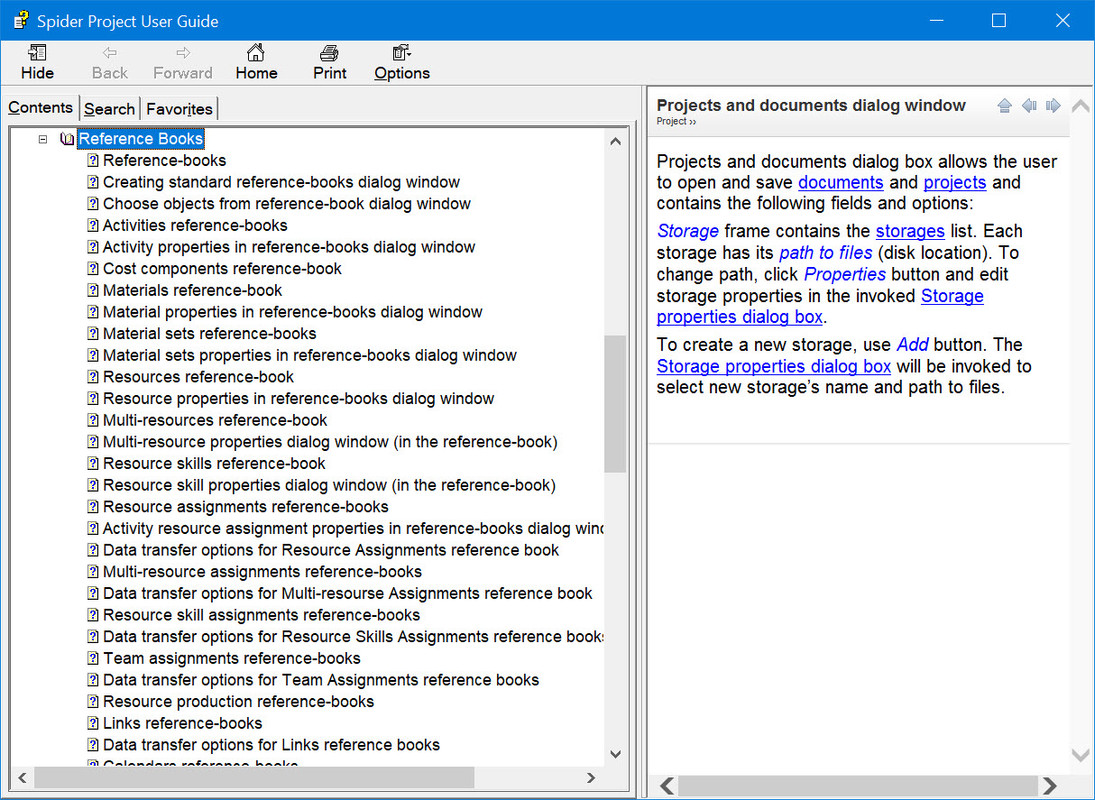Screen dimensions: 1095x800
Task: Open 'Resource skill assignments reference-books' topic
Action: click(261, 615)
